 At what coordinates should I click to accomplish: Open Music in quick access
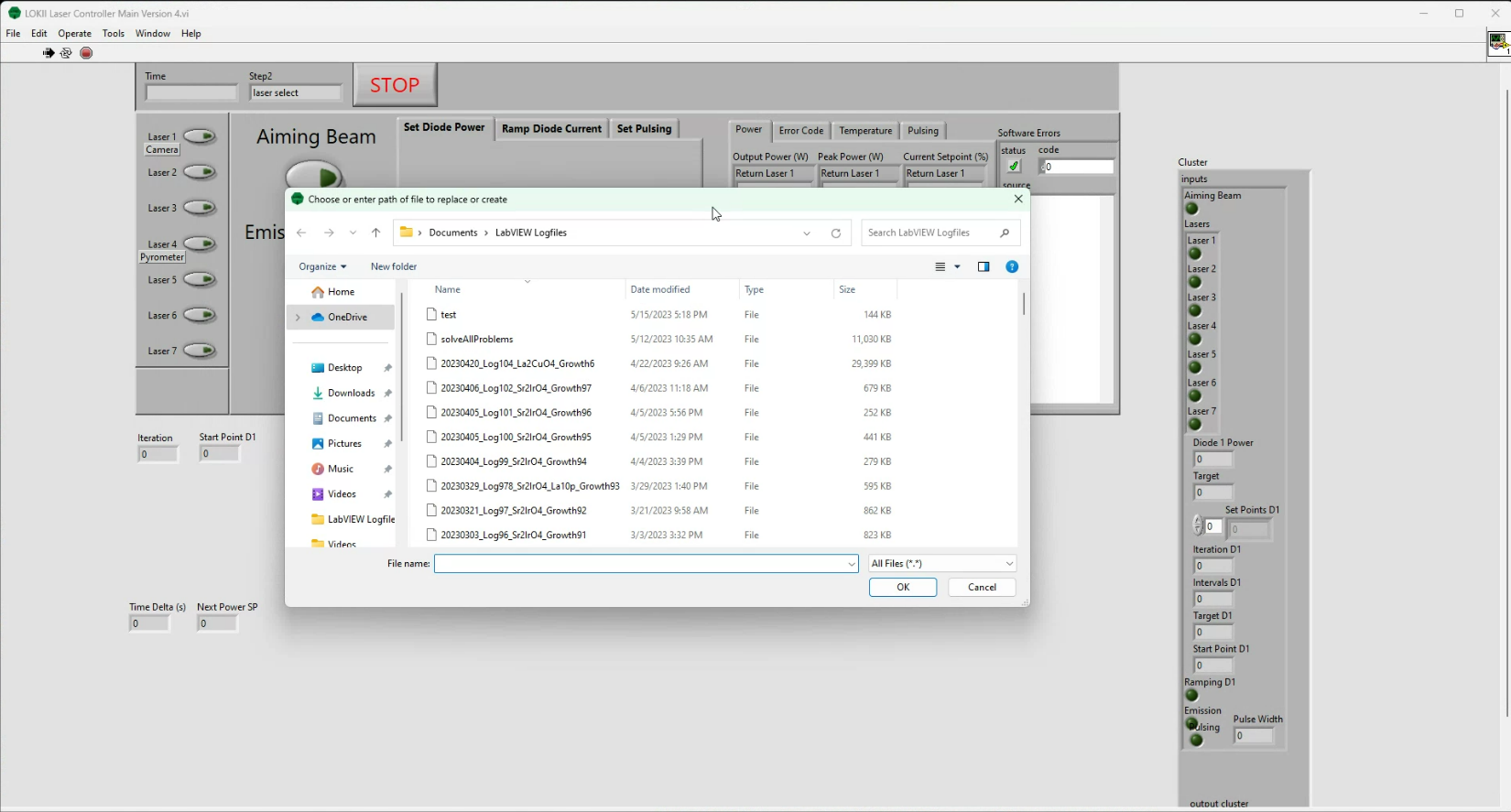point(341,469)
